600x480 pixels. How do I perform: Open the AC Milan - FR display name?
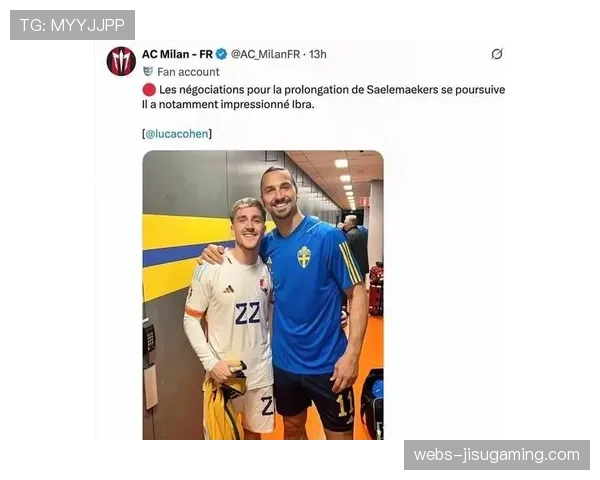(x=177, y=54)
